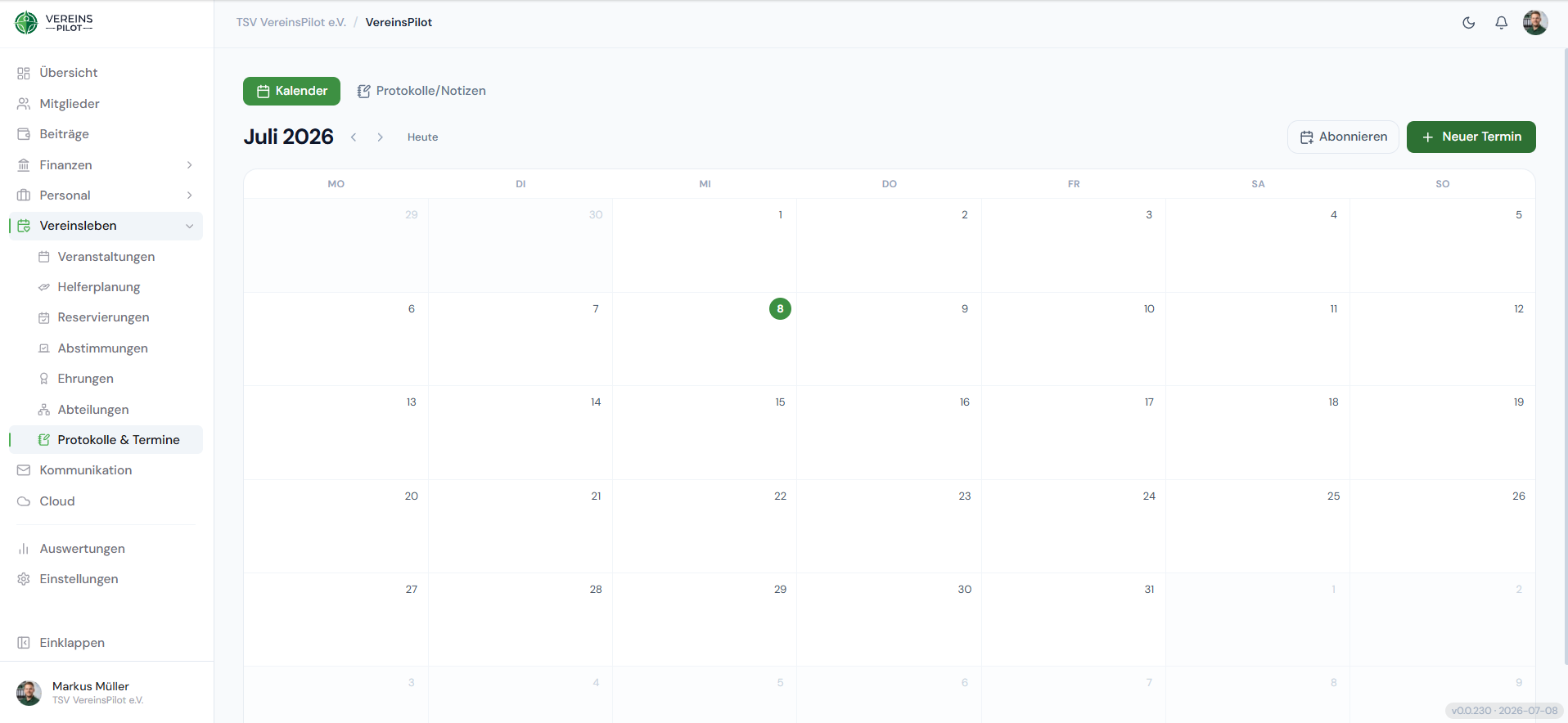Click the page vertical scrollbar

coord(1565,356)
